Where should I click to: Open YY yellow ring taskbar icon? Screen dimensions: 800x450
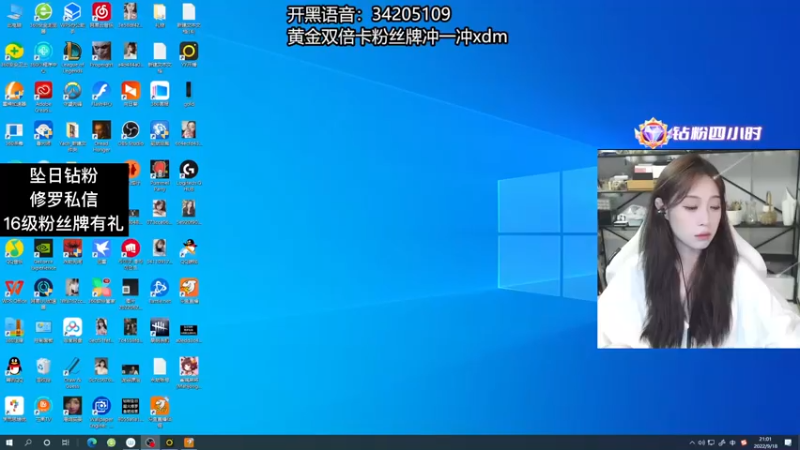click(x=169, y=442)
